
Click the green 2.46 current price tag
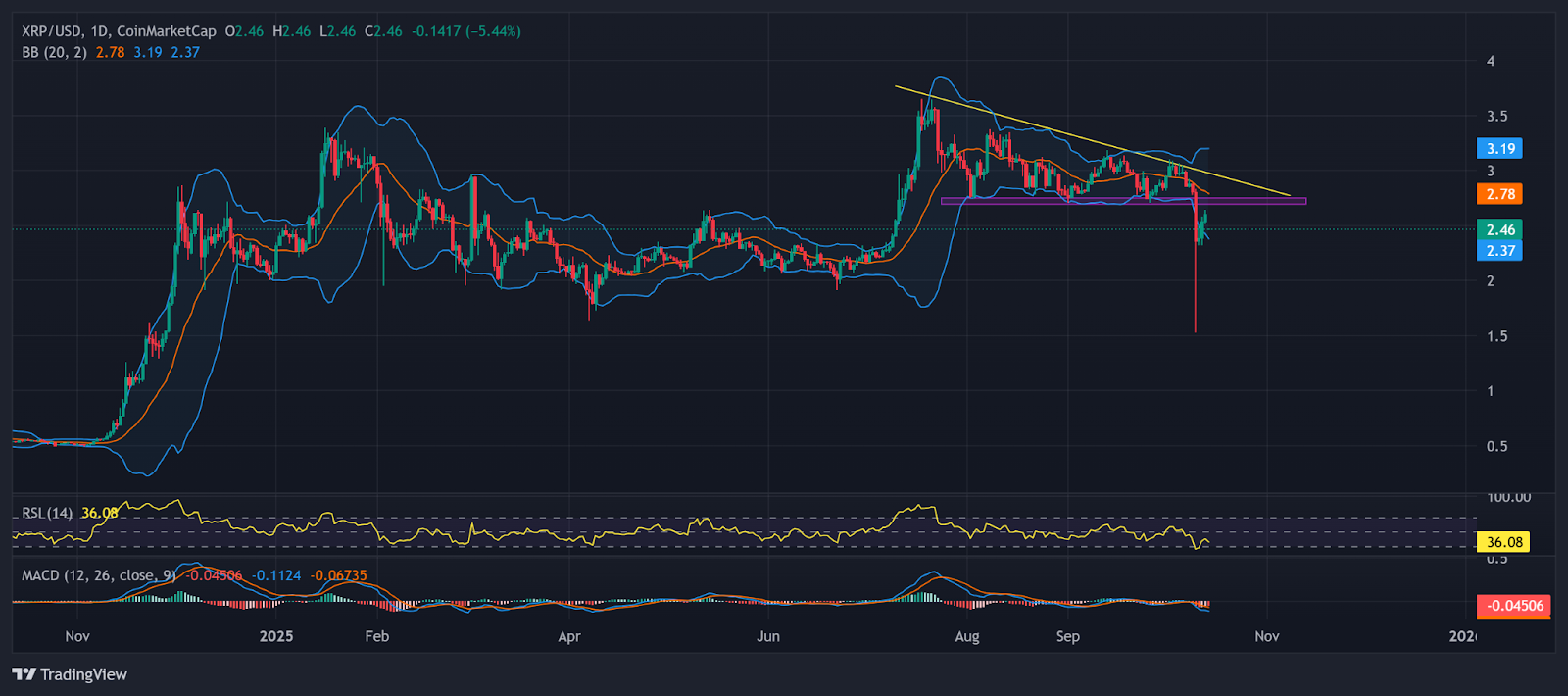click(1499, 229)
